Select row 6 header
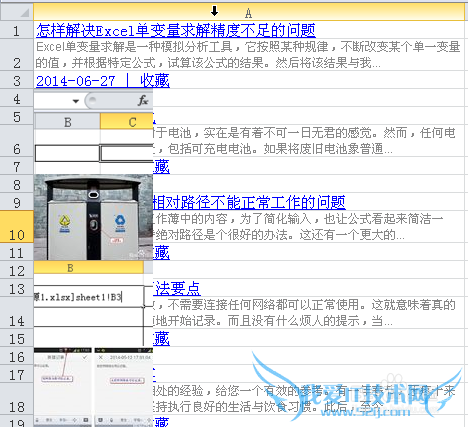The width and height of the screenshot is (468, 427). pos(17,141)
